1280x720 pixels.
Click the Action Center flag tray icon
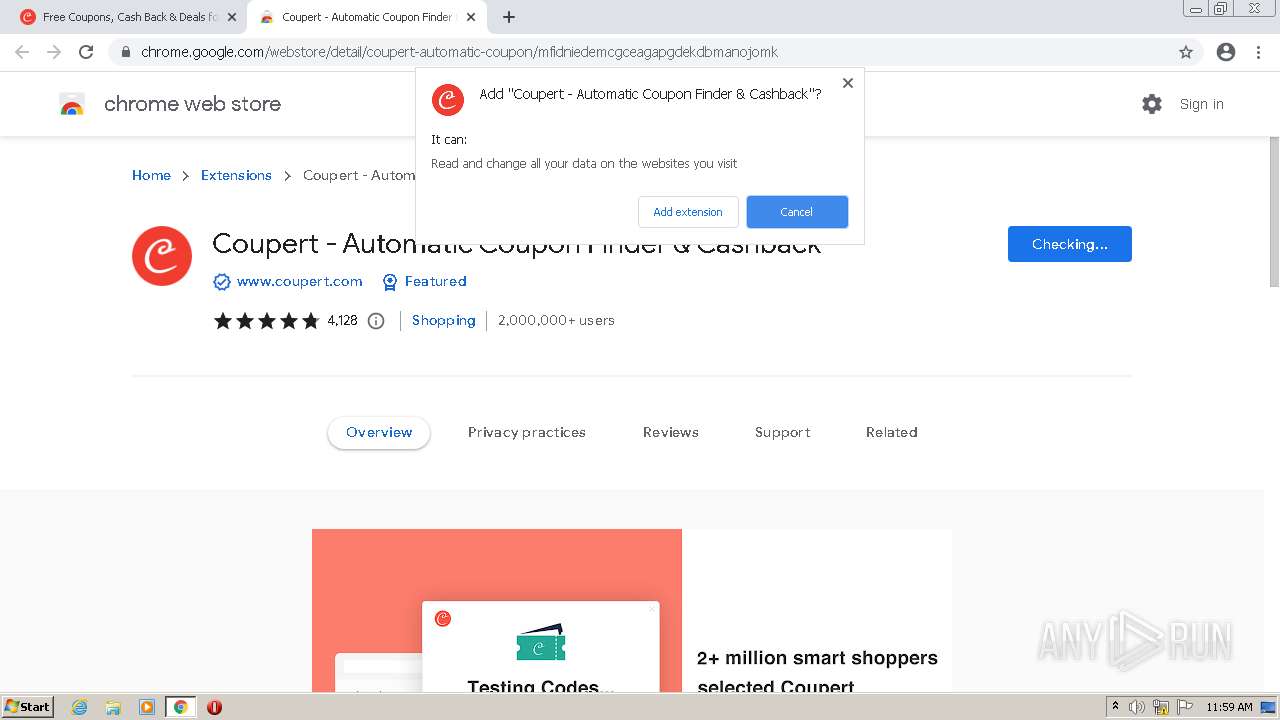(x=1185, y=707)
